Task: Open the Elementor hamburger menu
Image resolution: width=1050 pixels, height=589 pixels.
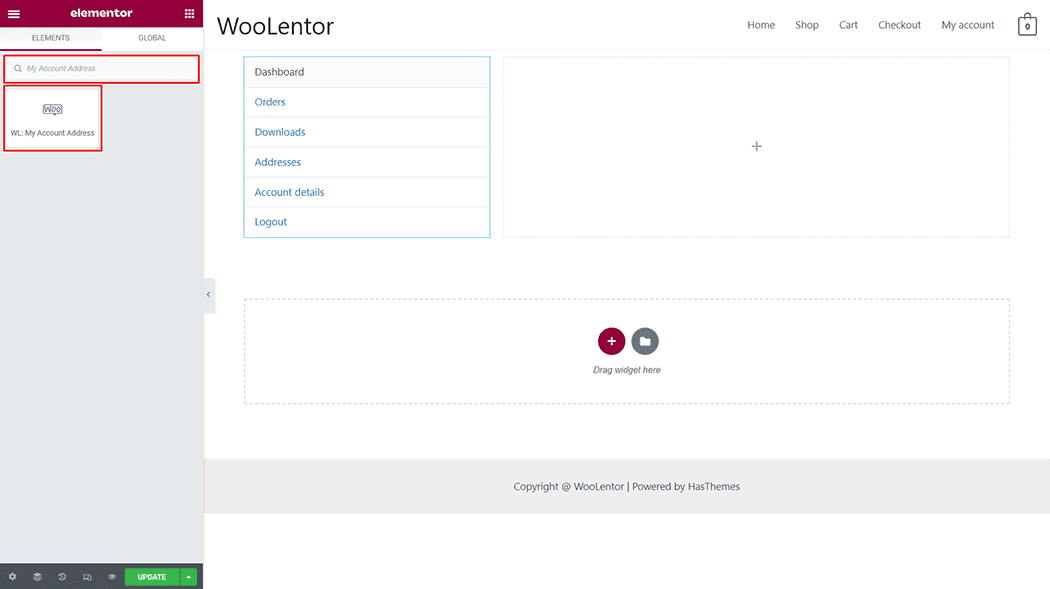Action: click(14, 14)
